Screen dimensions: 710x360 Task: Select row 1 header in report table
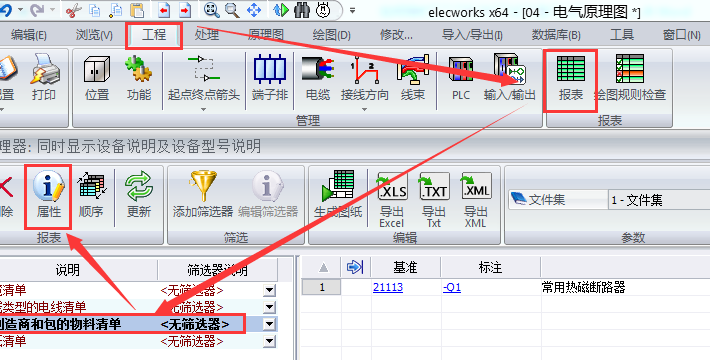[x=321, y=287]
